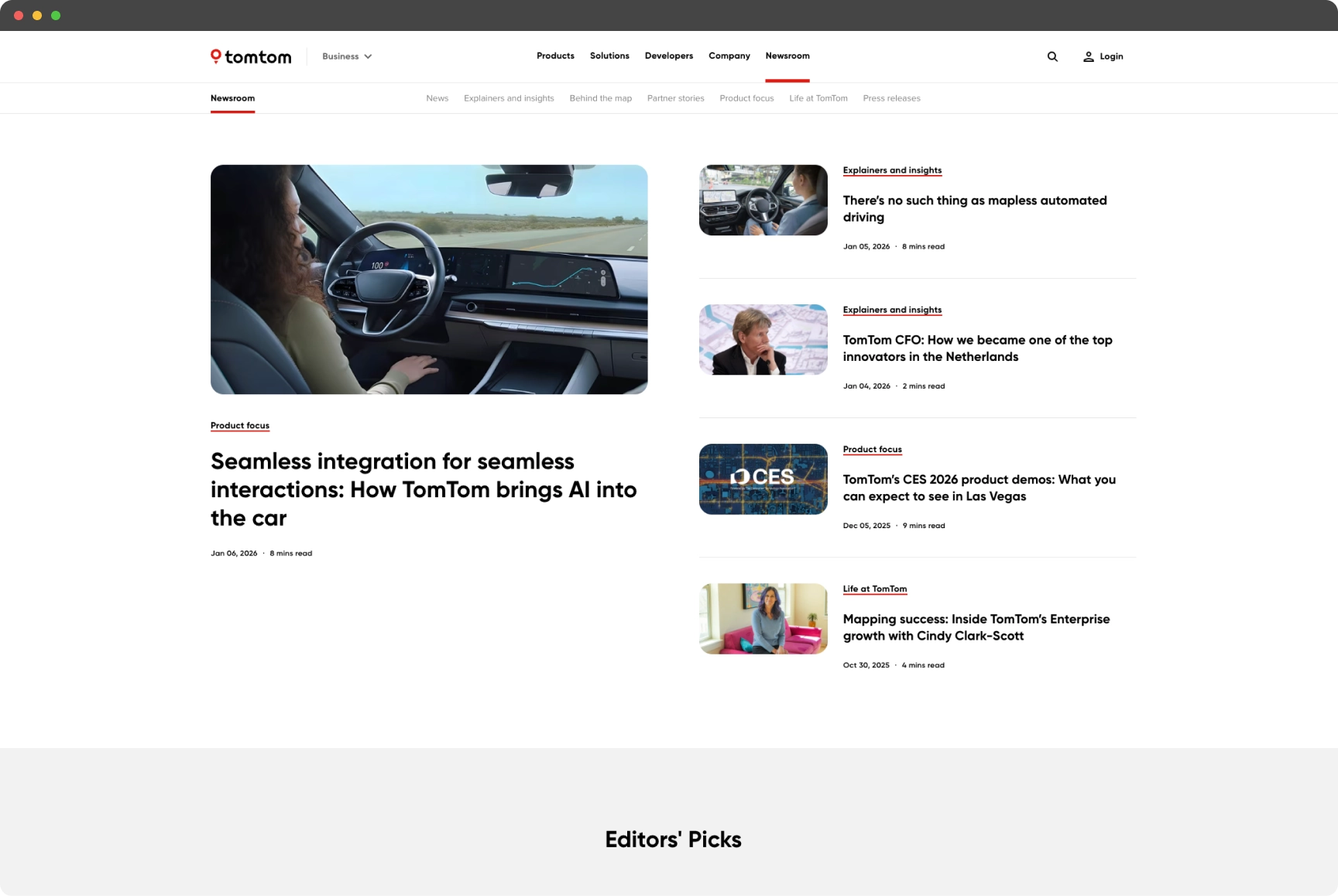Open Product focus tab in sub-navigation
The width and height of the screenshot is (1338, 896).
tap(746, 98)
